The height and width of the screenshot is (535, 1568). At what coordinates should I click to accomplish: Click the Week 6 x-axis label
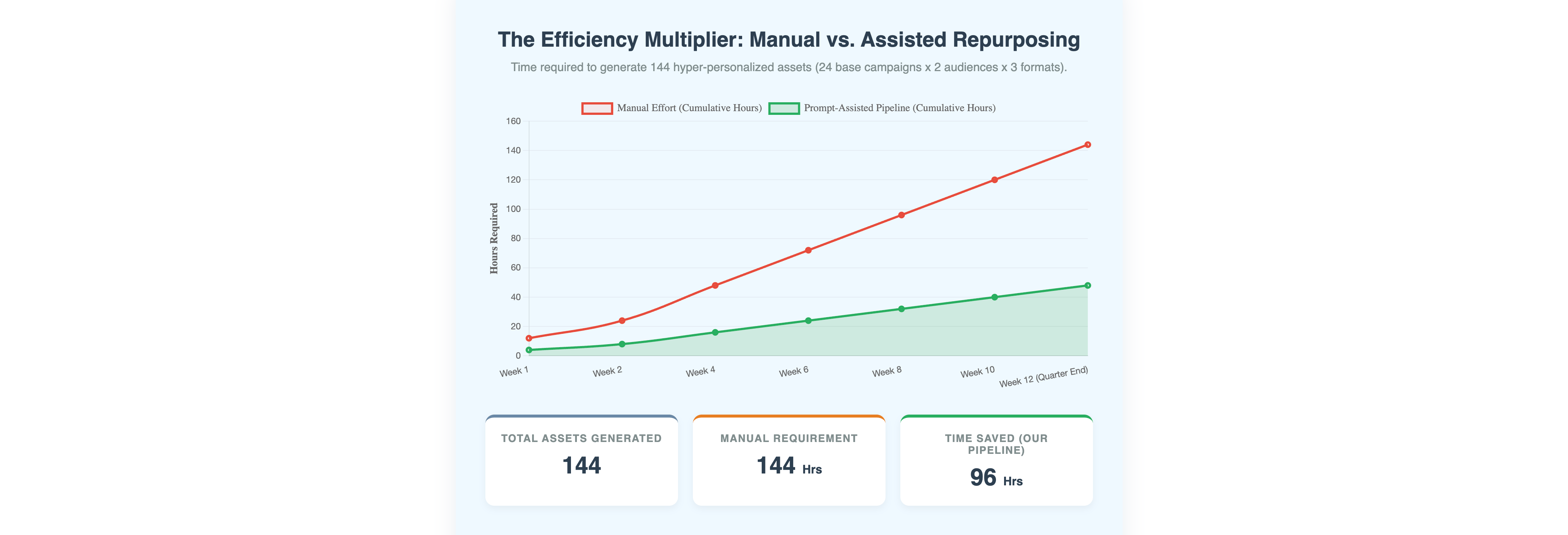click(793, 371)
